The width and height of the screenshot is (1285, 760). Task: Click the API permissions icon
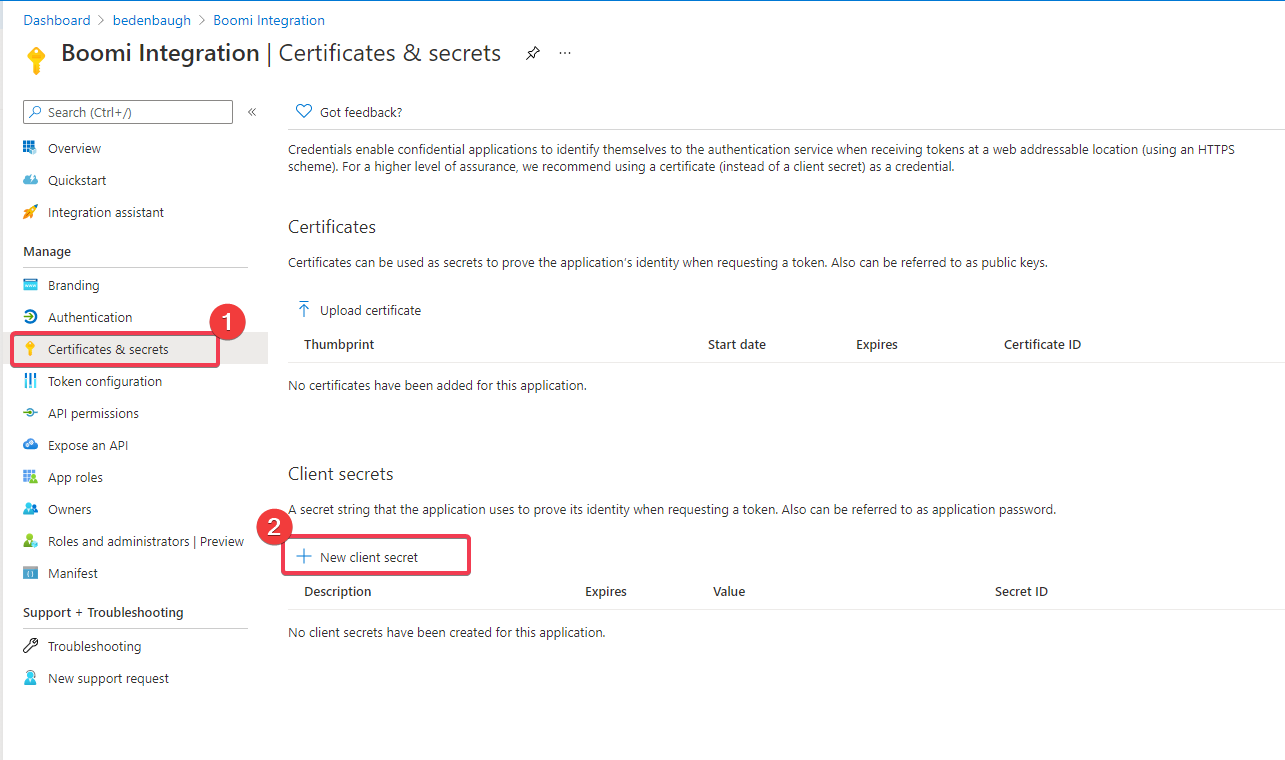[x=30, y=413]
